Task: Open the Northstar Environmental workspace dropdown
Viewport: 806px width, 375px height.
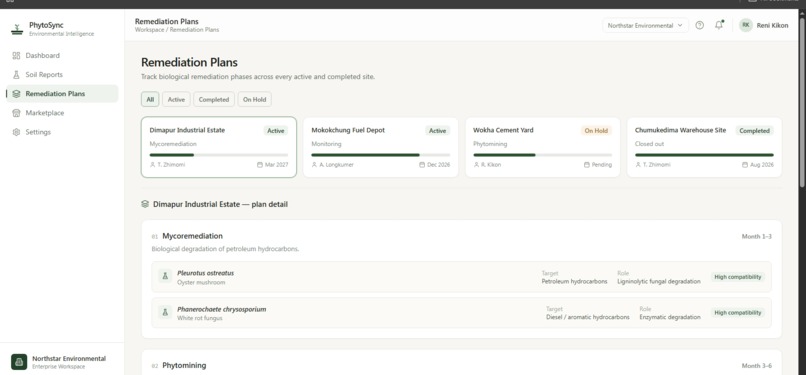Action: click(x=645, y=25)
